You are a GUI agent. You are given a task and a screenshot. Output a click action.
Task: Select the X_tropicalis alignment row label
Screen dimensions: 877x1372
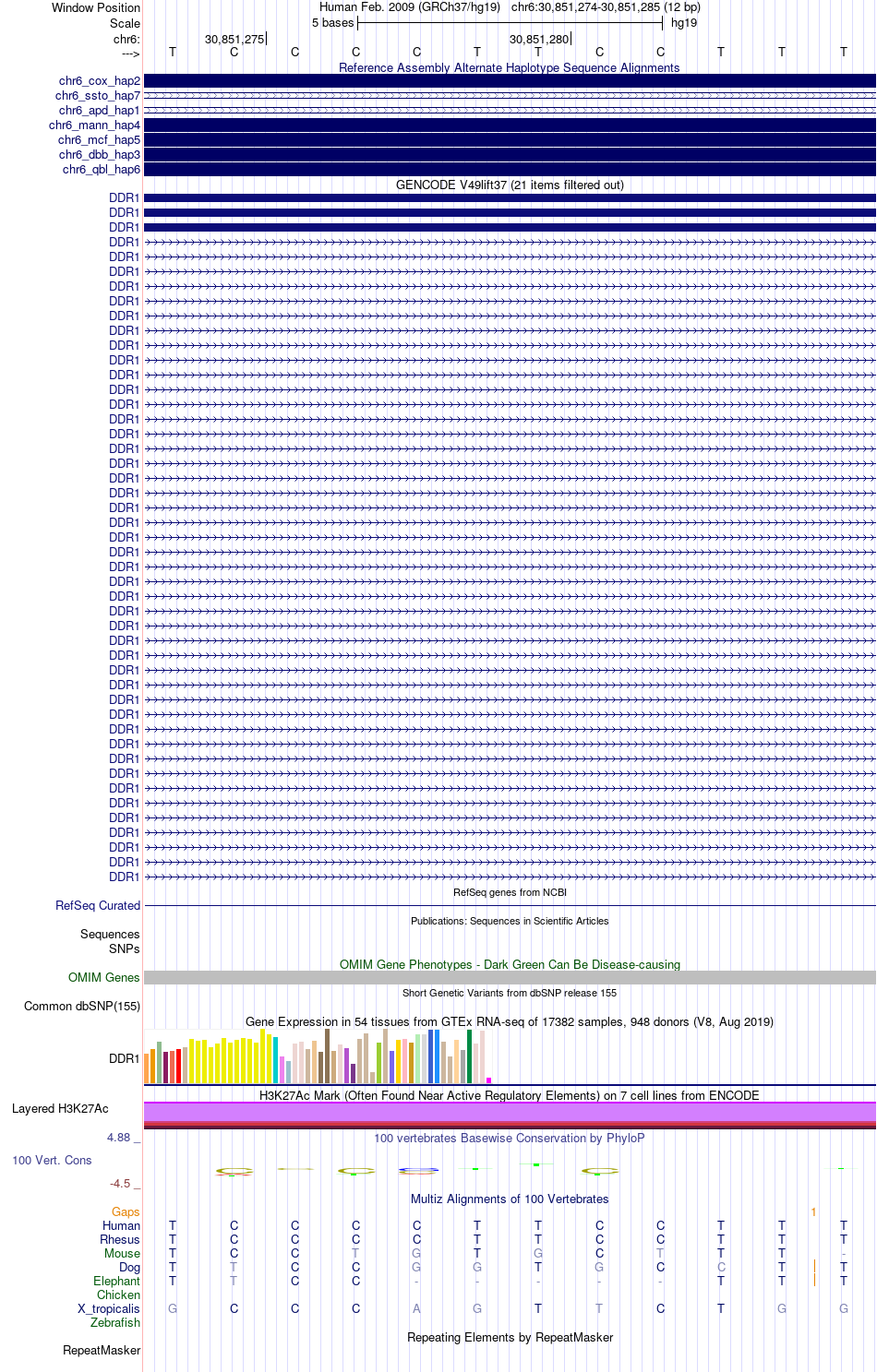(109, 1309)
